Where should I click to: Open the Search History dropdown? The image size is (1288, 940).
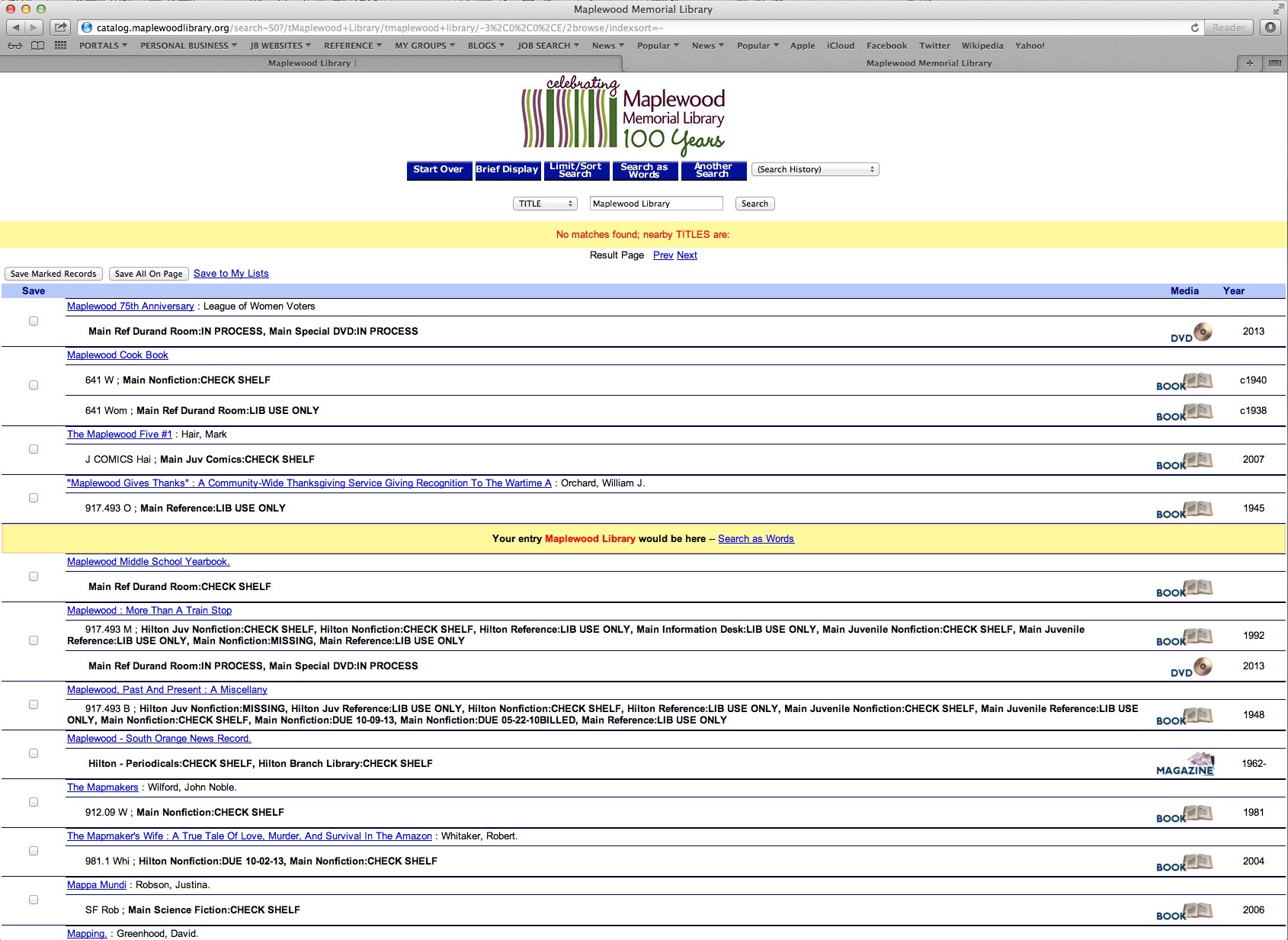click(x=815, y=169)
